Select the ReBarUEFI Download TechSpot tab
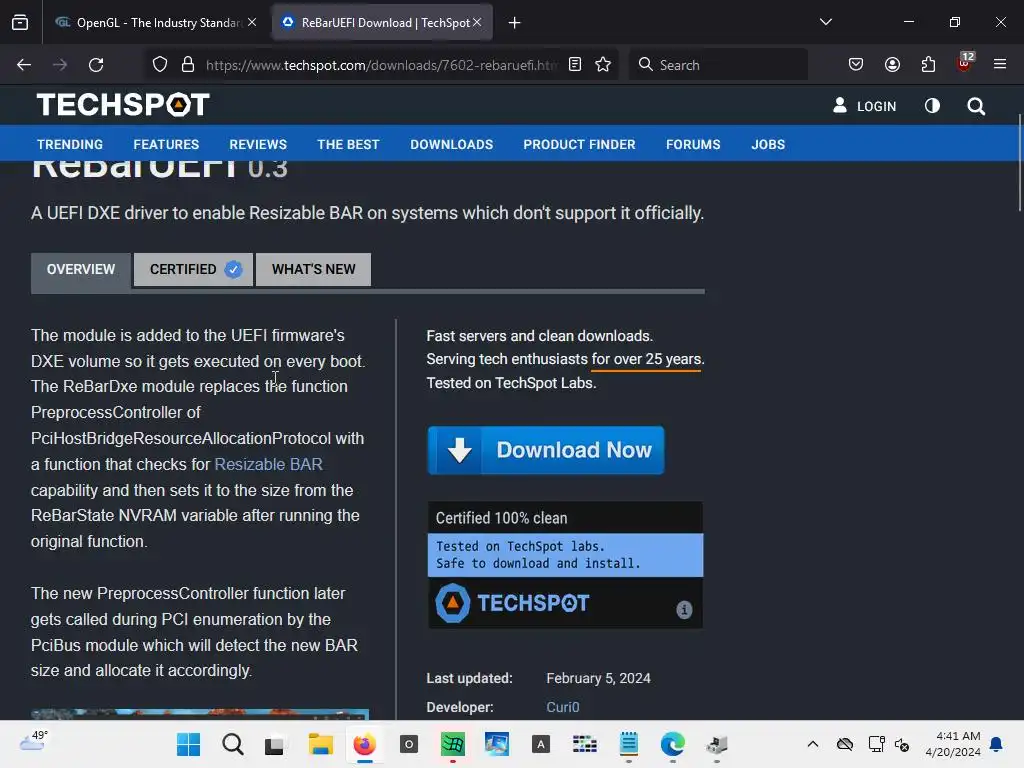1024x768 pixels. pos(382,23)
